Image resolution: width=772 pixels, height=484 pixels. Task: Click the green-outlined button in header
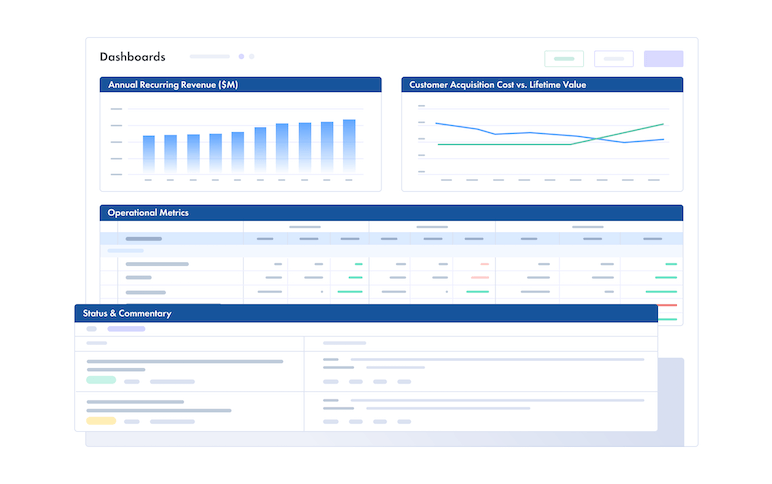(564, 59)
